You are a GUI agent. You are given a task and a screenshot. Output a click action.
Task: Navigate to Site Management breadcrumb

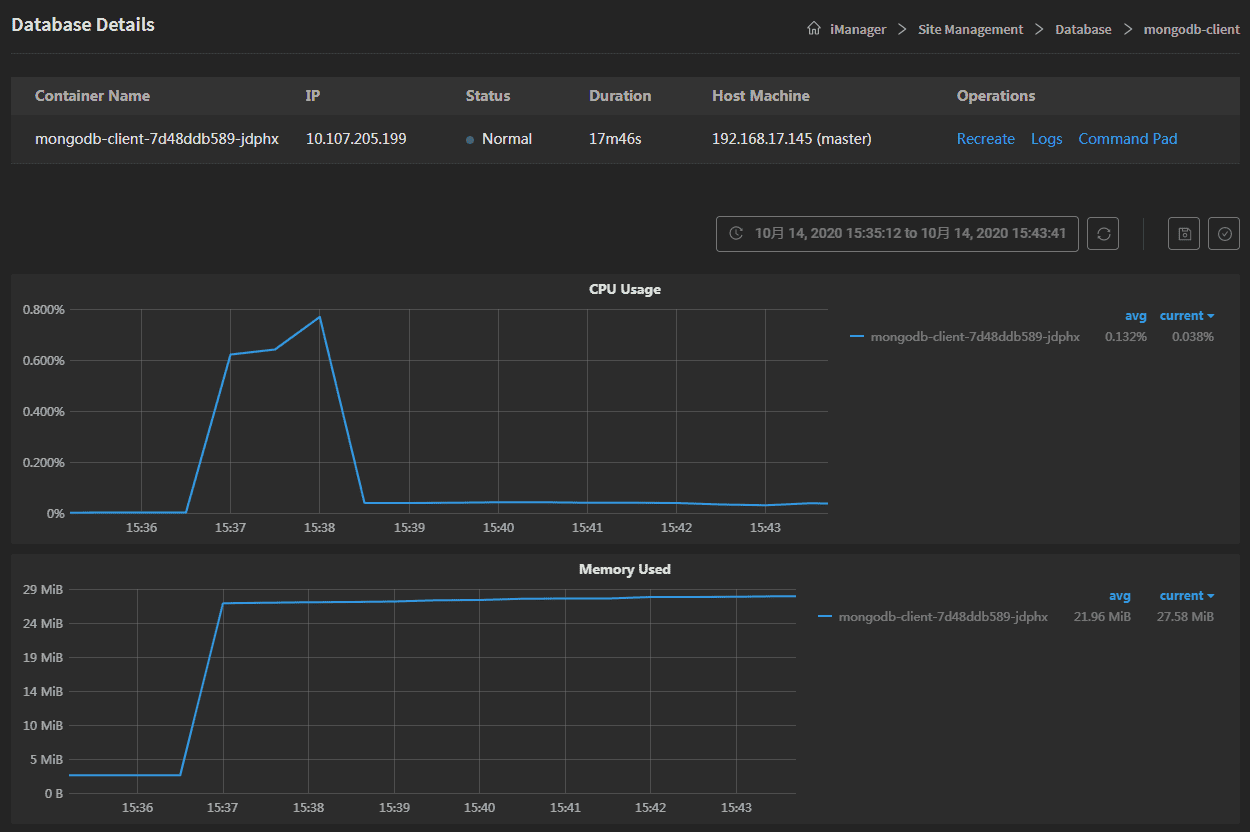click(970, 30)
